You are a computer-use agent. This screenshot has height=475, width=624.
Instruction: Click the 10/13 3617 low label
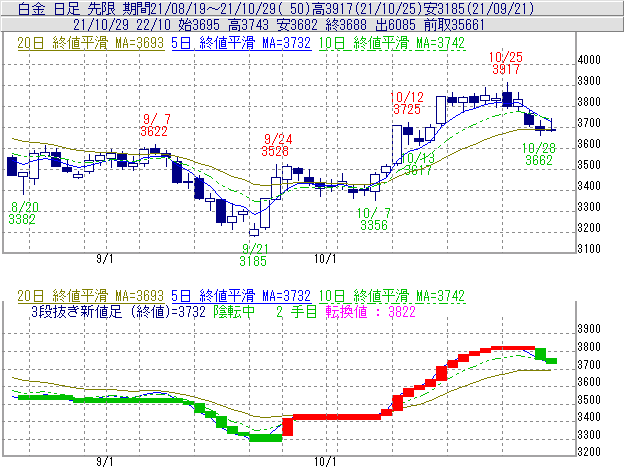pyautogui.click(x=418, y=164)
